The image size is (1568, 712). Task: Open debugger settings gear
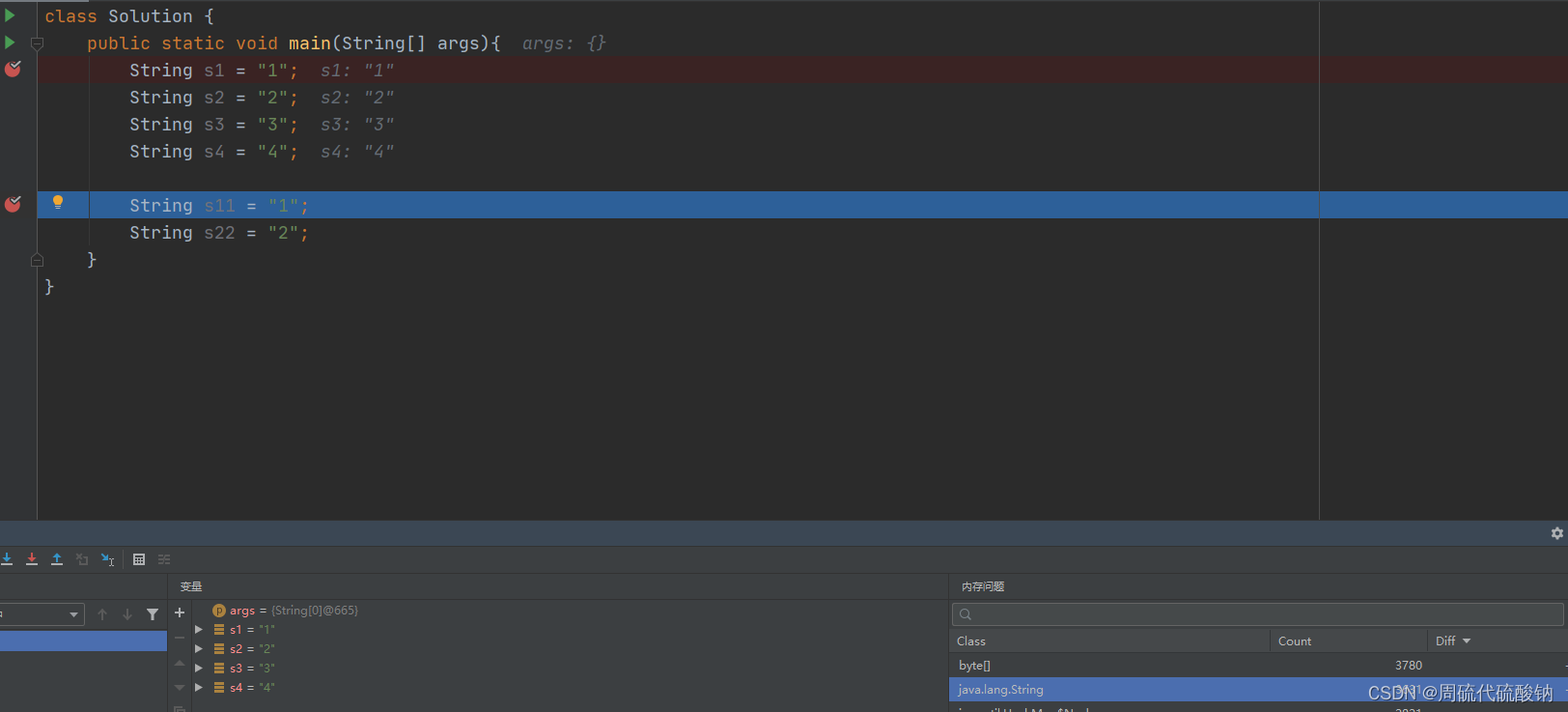coord(1556,533)
